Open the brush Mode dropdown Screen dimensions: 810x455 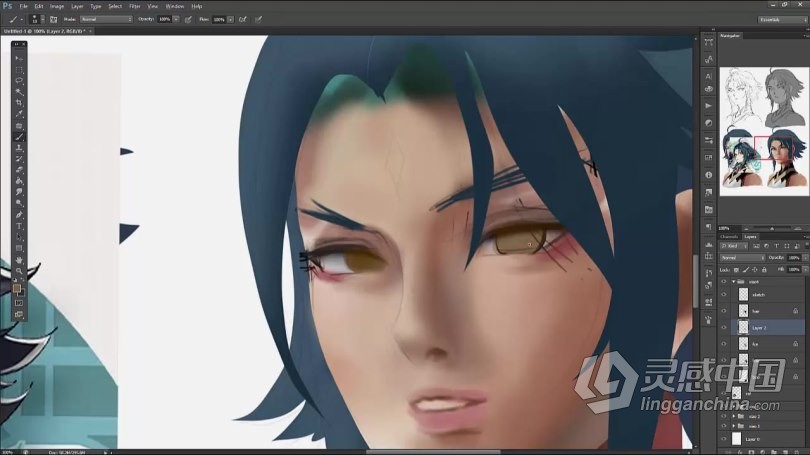pos(106,20)
